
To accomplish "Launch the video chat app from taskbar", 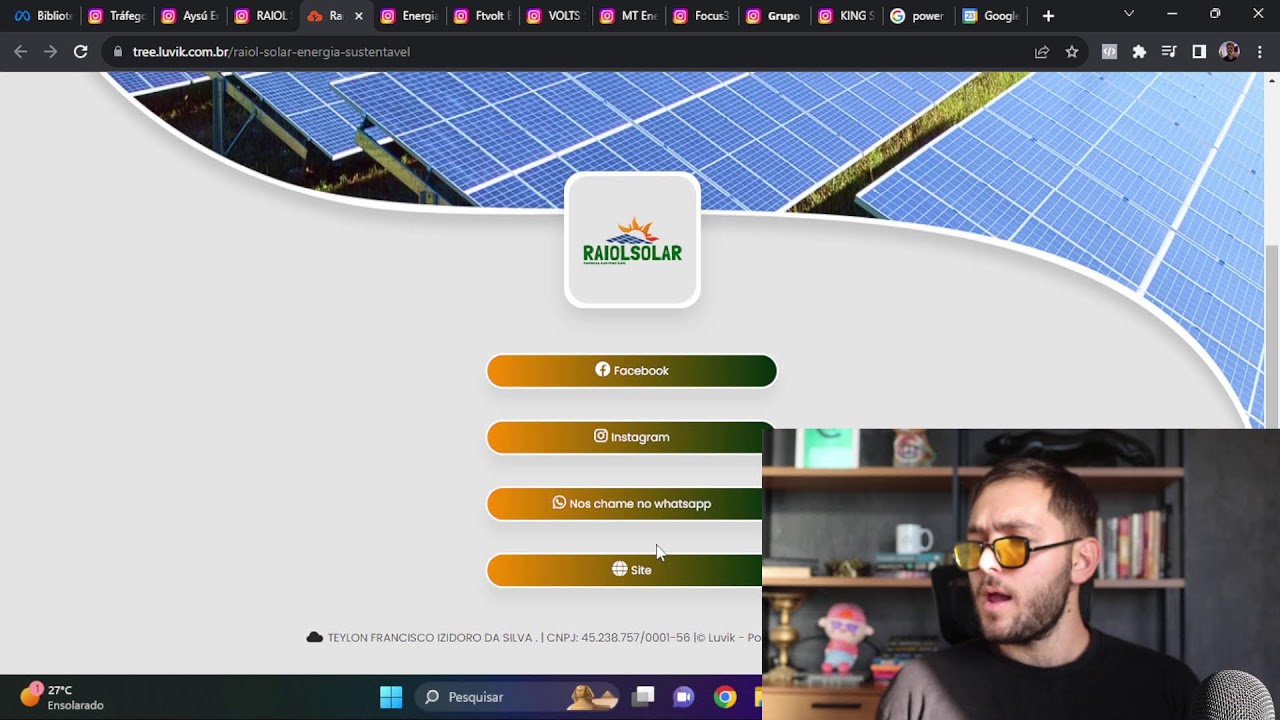I will coord(684,697).
